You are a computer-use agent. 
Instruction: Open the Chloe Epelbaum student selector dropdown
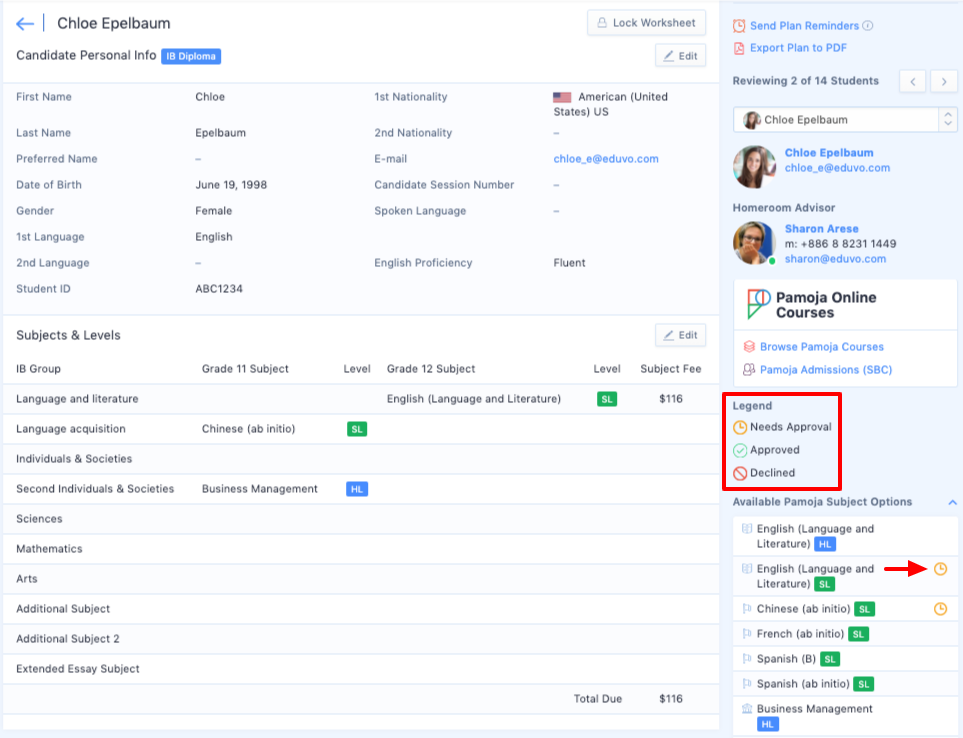[x=844, y=120]
